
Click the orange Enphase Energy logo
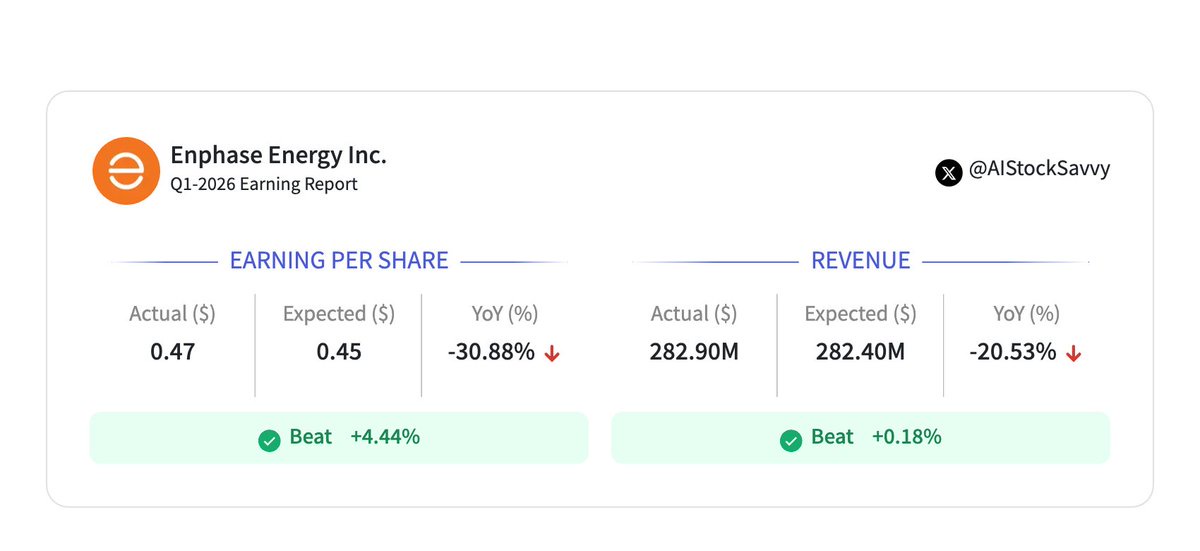pos(125,170)
